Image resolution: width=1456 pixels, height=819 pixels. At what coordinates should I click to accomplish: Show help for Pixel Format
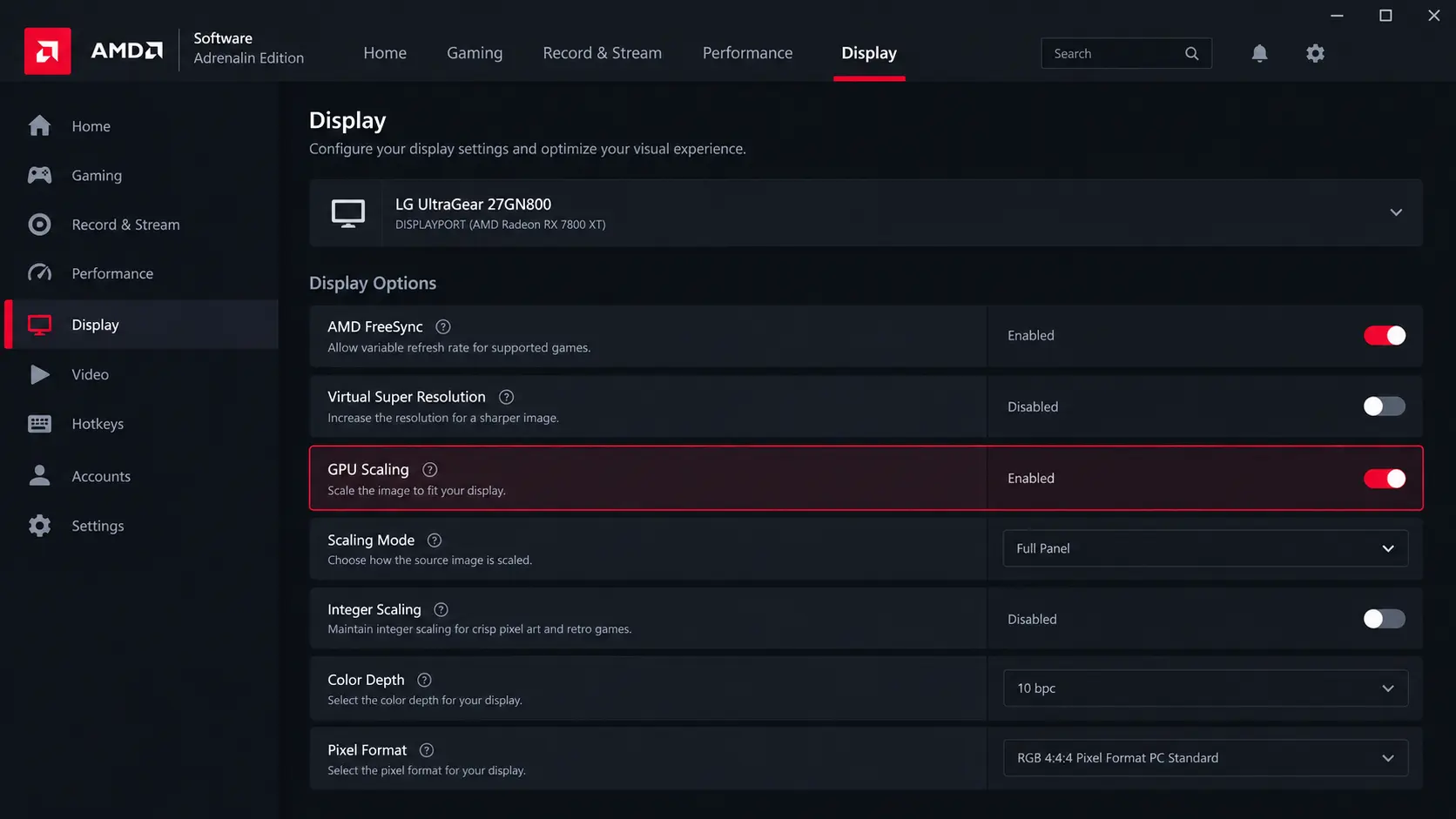[x=427, y=750]
